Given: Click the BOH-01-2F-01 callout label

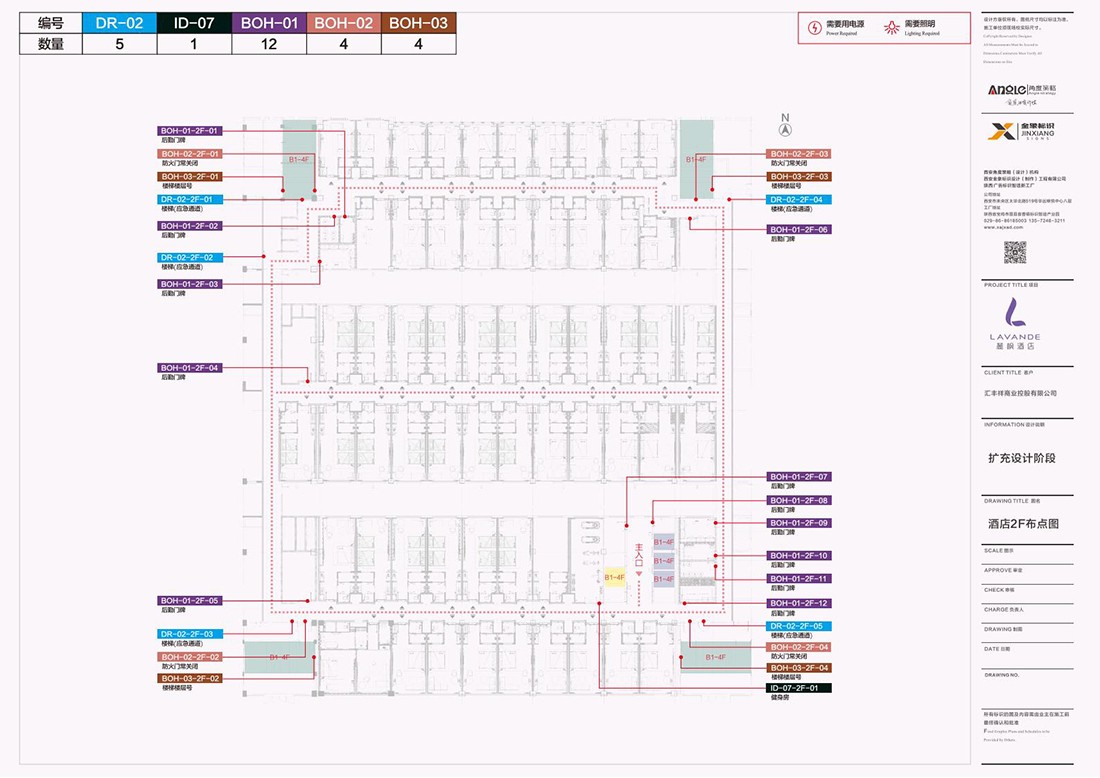Looking at the screenshot, I should (190, 131).
